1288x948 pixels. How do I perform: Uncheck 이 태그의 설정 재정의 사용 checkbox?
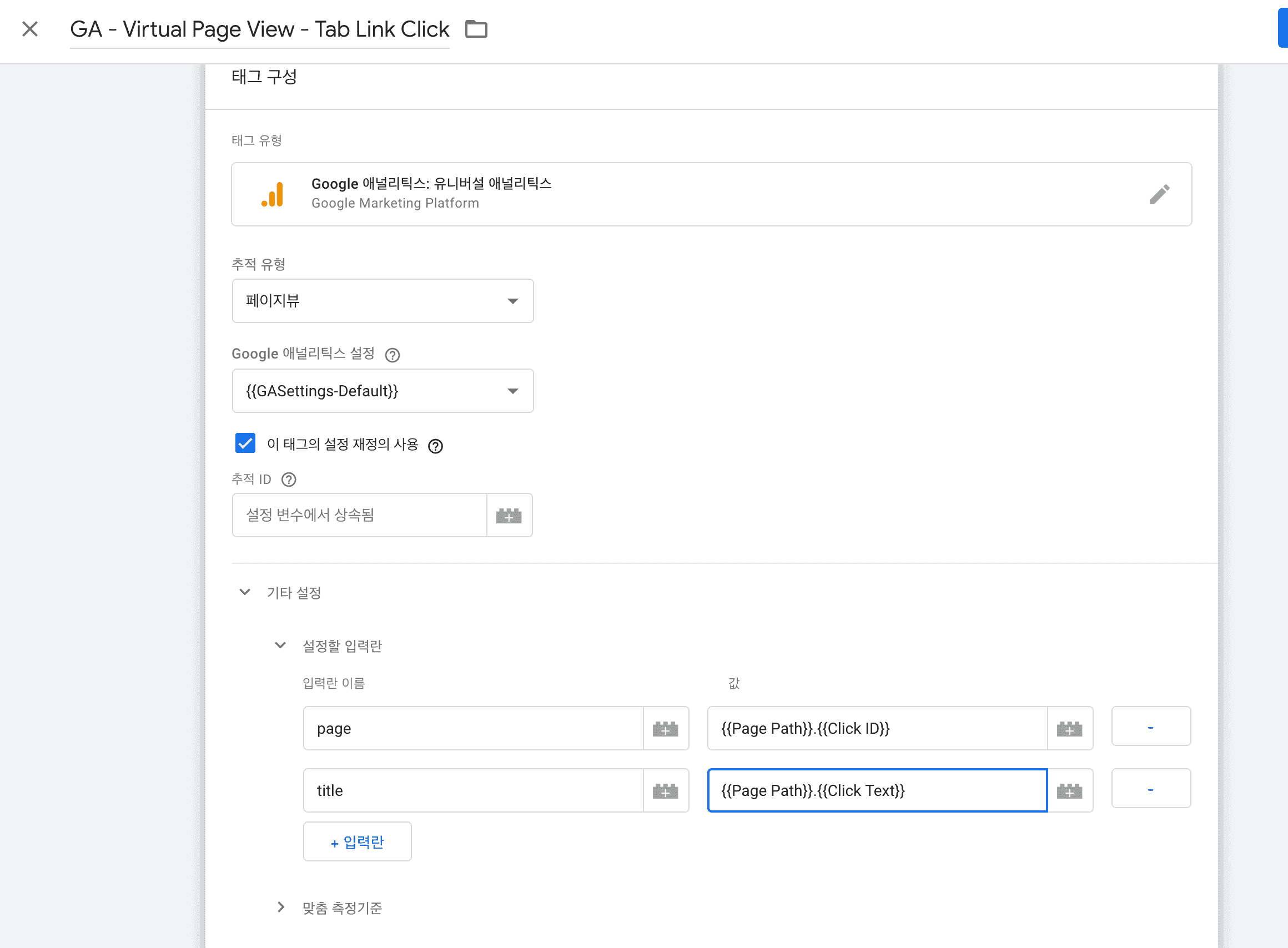click(x=245, y=443)
